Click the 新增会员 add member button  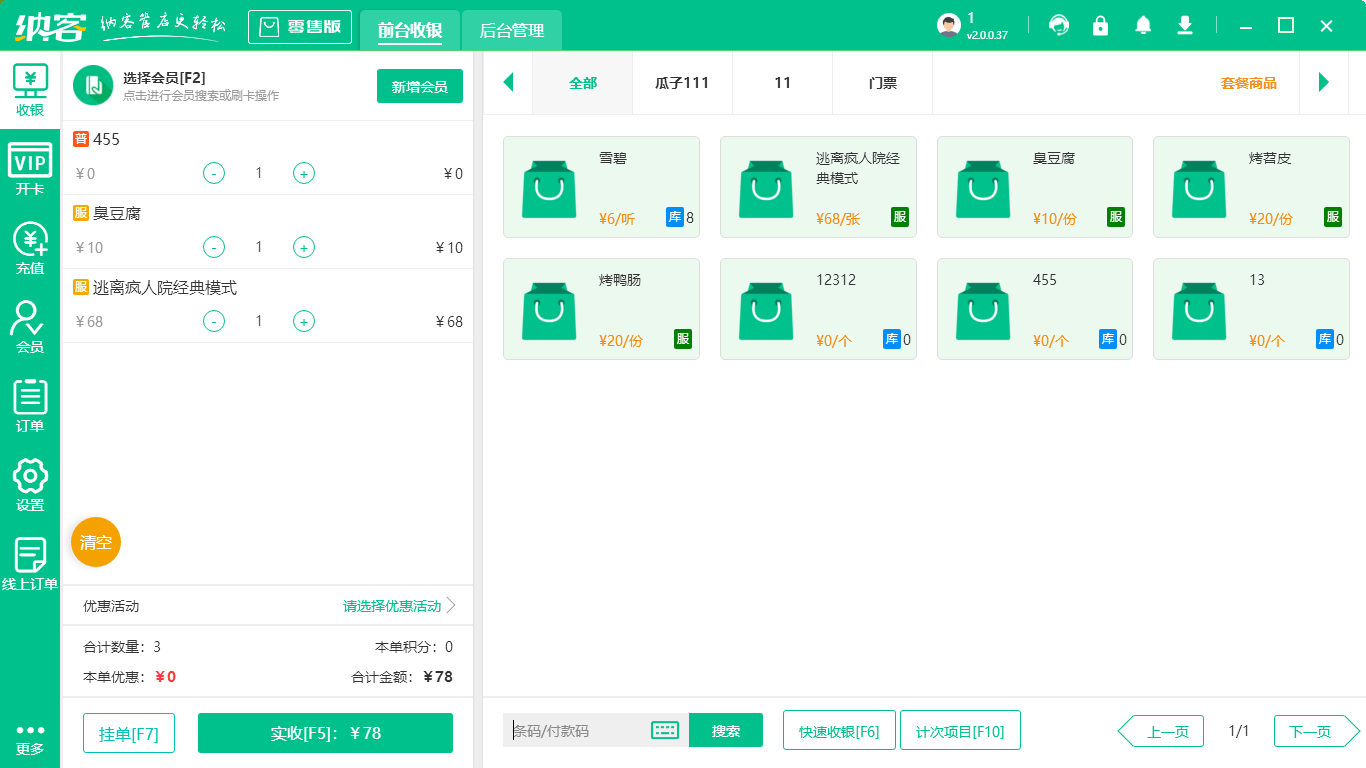click(419, 86)
